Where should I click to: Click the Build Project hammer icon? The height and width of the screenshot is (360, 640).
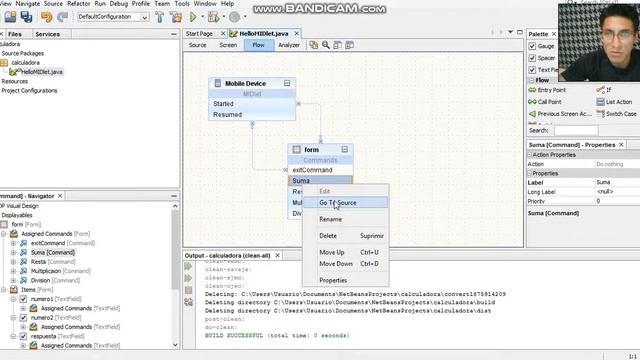(x=160, y=17)
